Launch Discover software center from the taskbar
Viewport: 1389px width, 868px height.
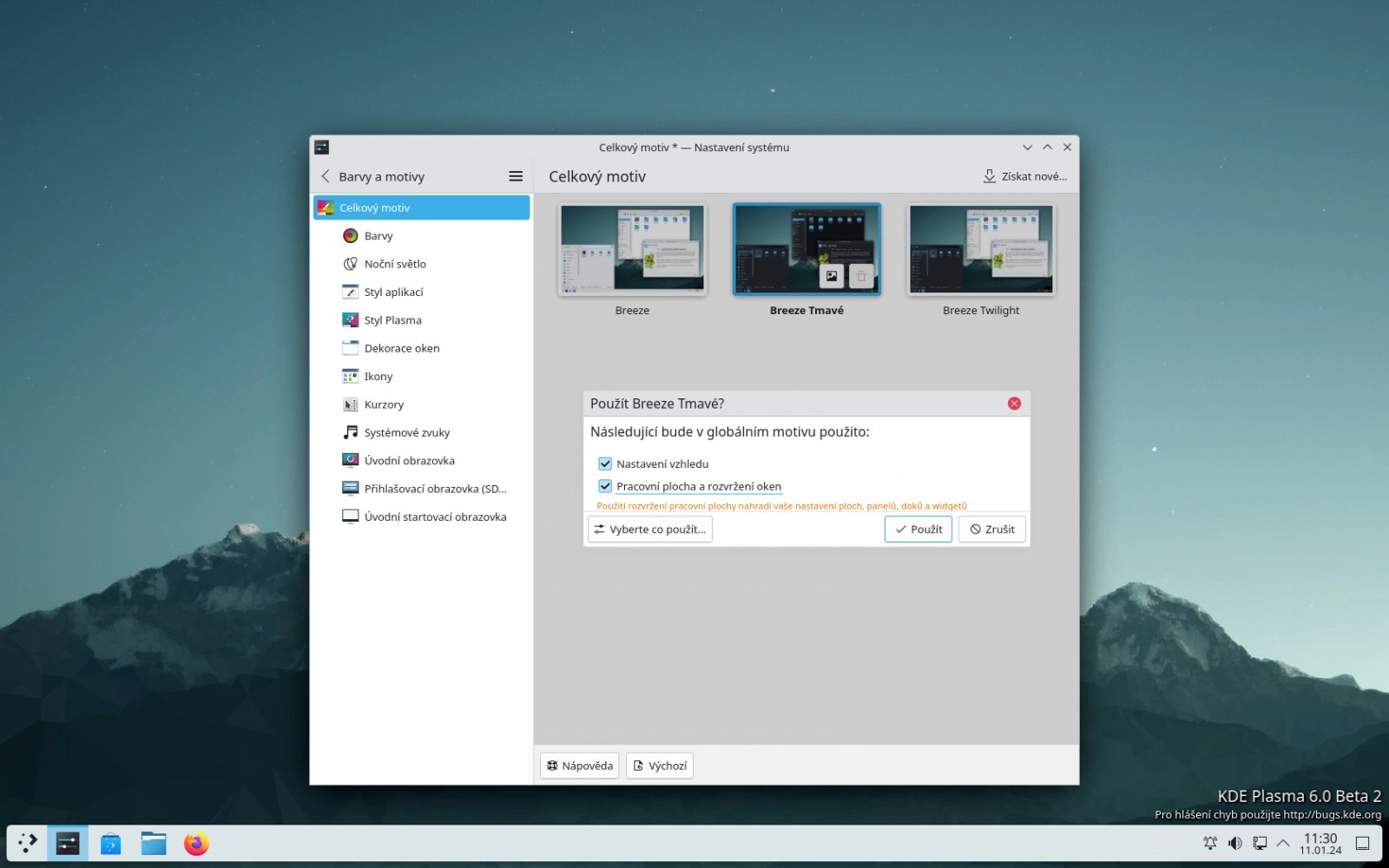[110, 843]
